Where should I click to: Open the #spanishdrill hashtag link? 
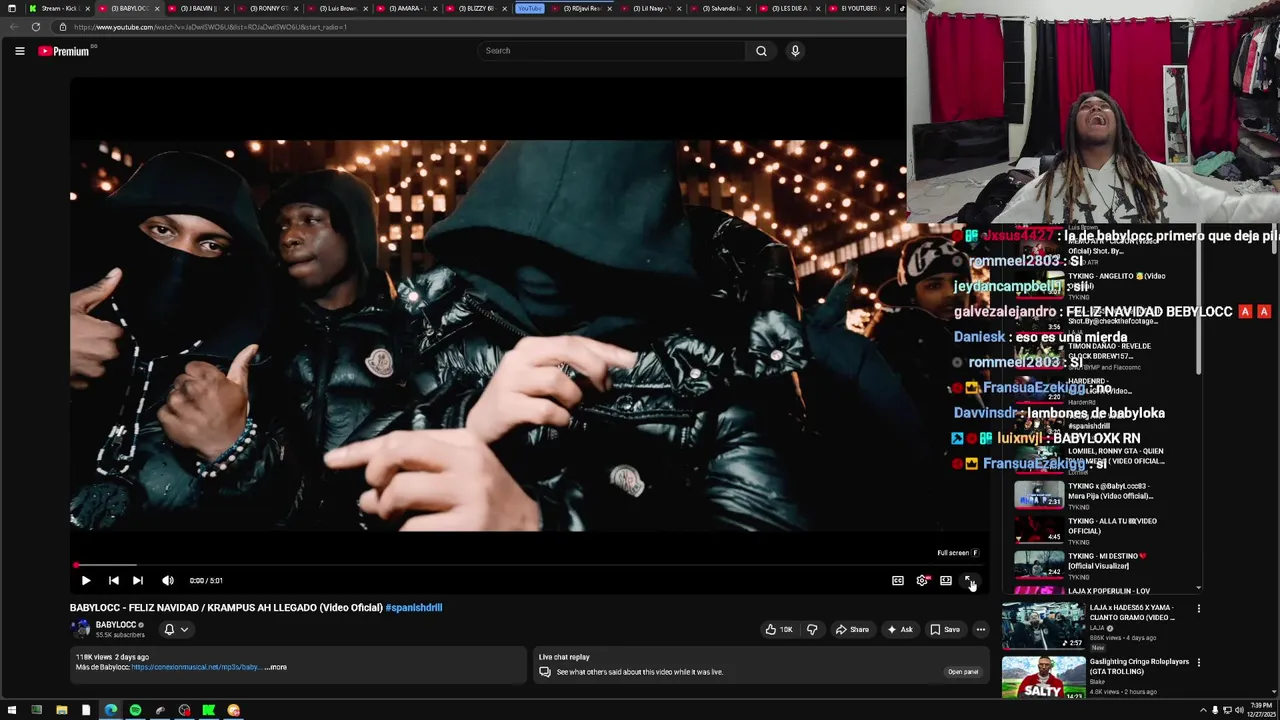pos(414,607)
